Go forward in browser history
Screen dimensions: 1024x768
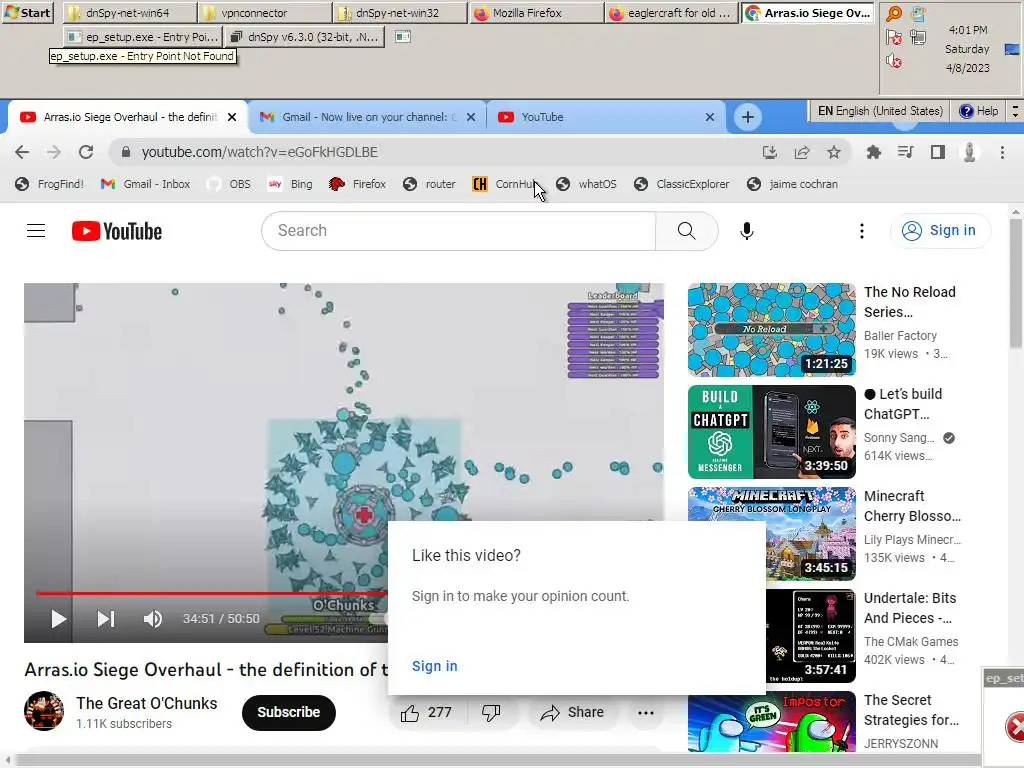click(x=54, y=152)
